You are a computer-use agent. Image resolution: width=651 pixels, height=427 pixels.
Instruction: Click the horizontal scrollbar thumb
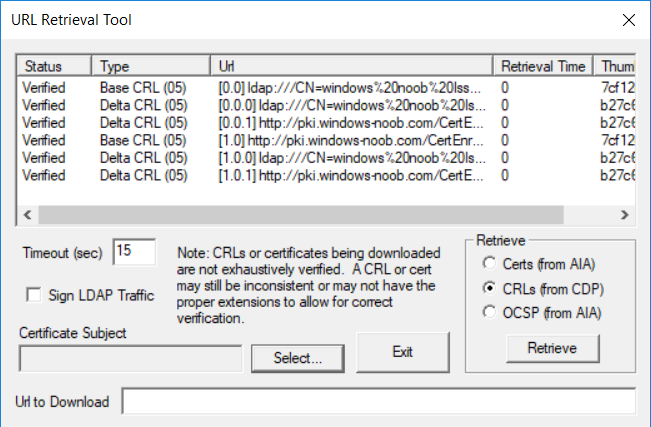[301, 215]
